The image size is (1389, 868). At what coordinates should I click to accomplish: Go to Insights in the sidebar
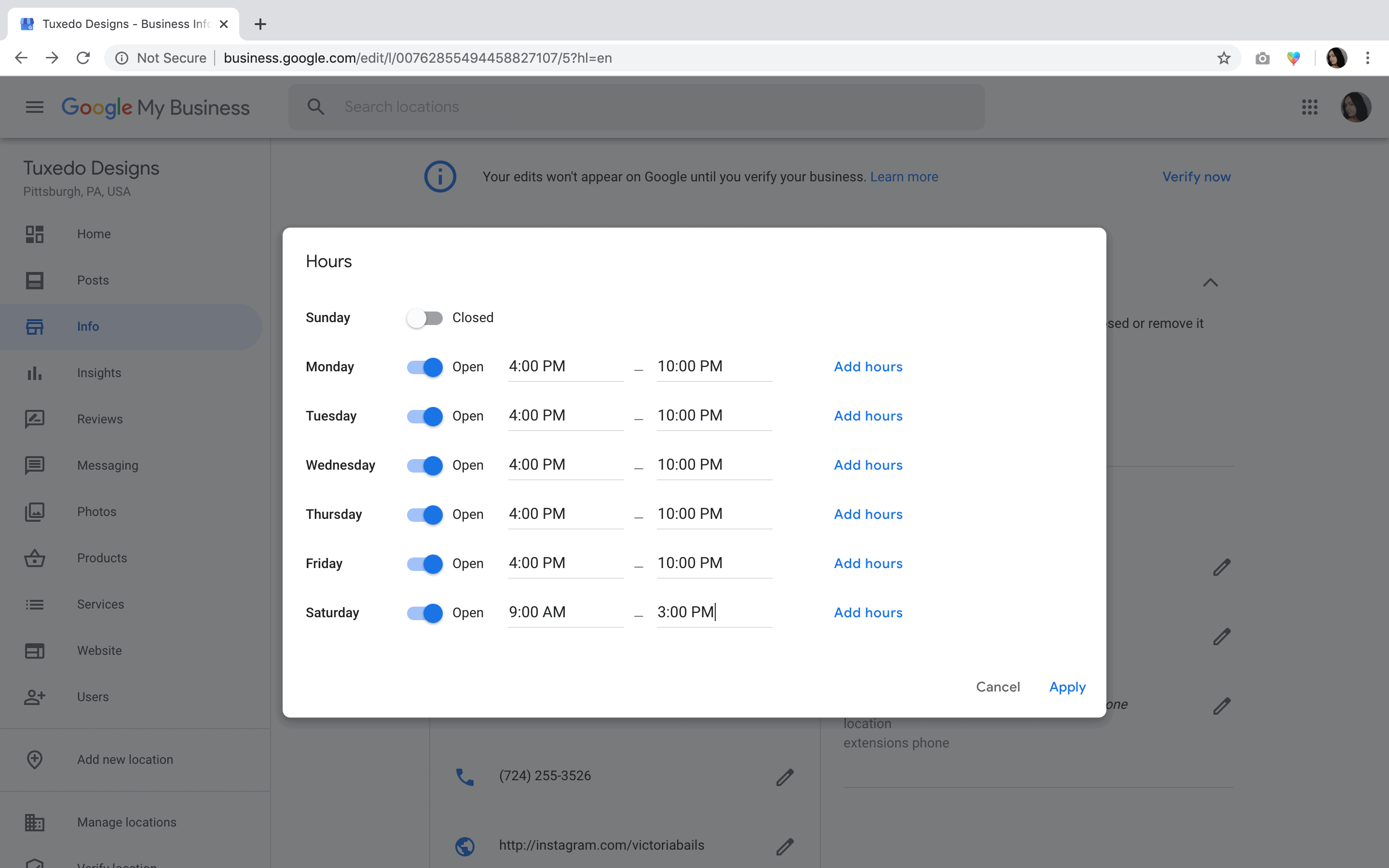pyautogui.click(x=99, y=373)
